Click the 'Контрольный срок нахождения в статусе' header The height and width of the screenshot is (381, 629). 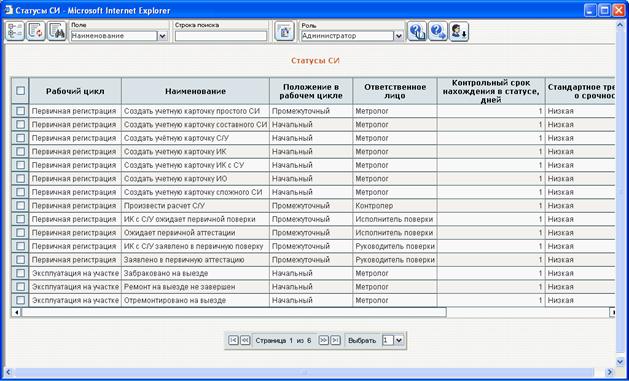pos(491,91)
